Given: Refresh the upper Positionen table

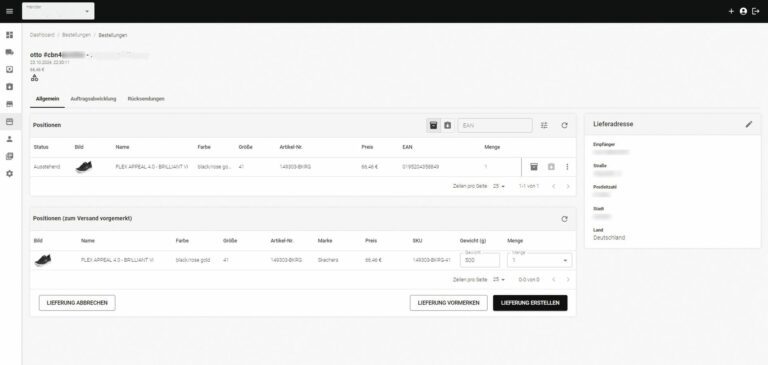Looking at the screenshot, I should click(564, 125).
